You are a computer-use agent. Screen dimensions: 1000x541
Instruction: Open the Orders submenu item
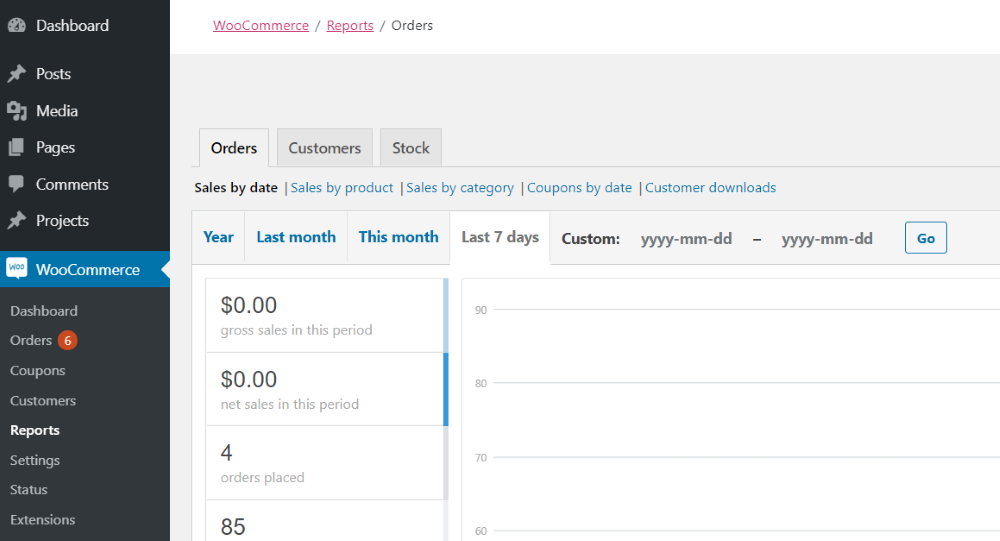pyautogui.click(x=31, y=341)
